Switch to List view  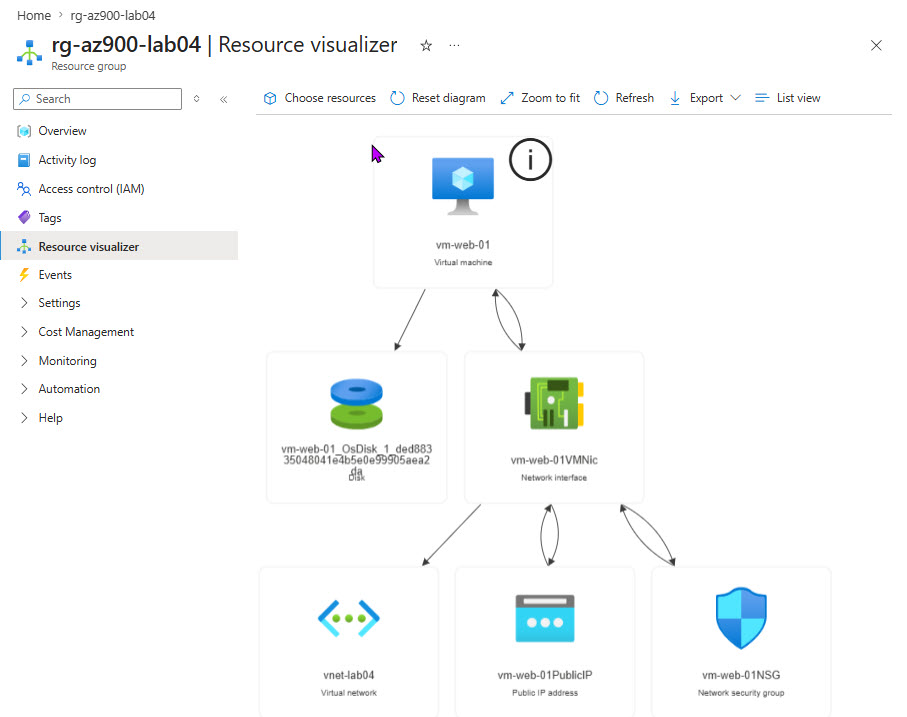788,98
